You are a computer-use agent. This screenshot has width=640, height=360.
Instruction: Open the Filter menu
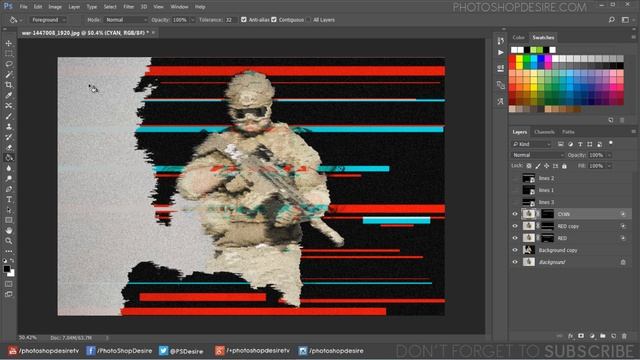[x=128, y=7]
